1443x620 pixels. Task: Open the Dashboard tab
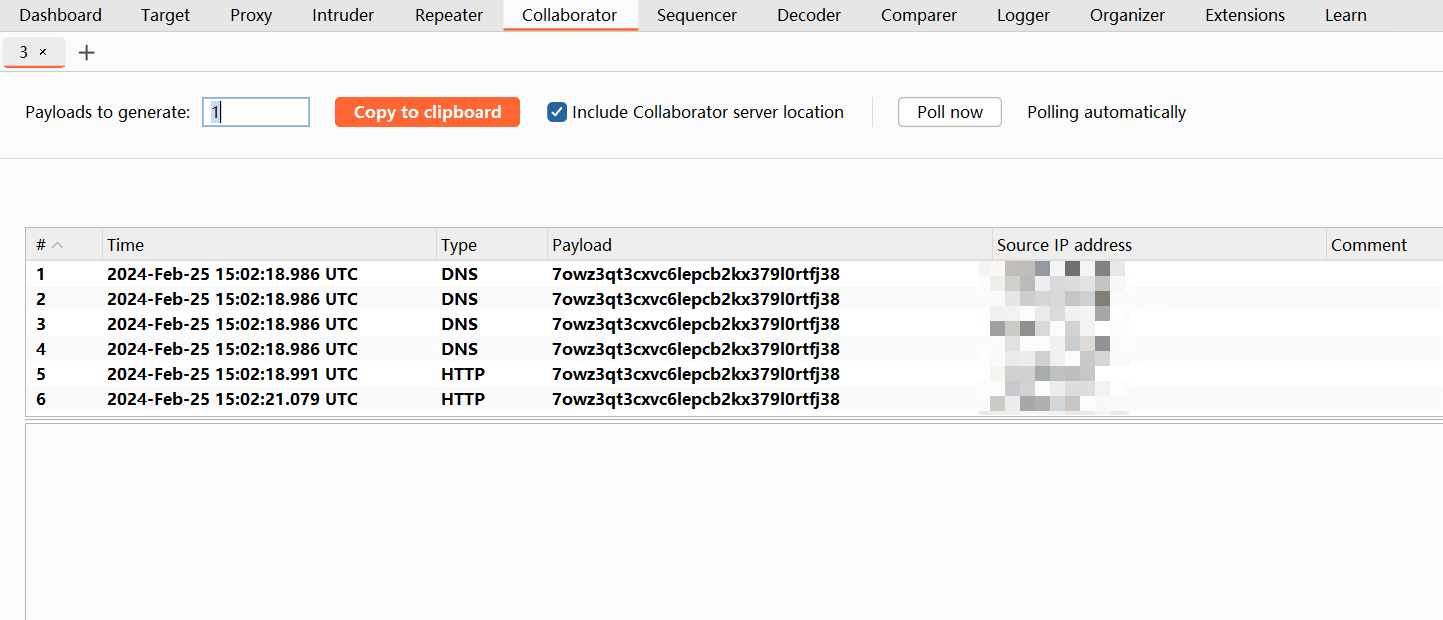tap(60, 15)
